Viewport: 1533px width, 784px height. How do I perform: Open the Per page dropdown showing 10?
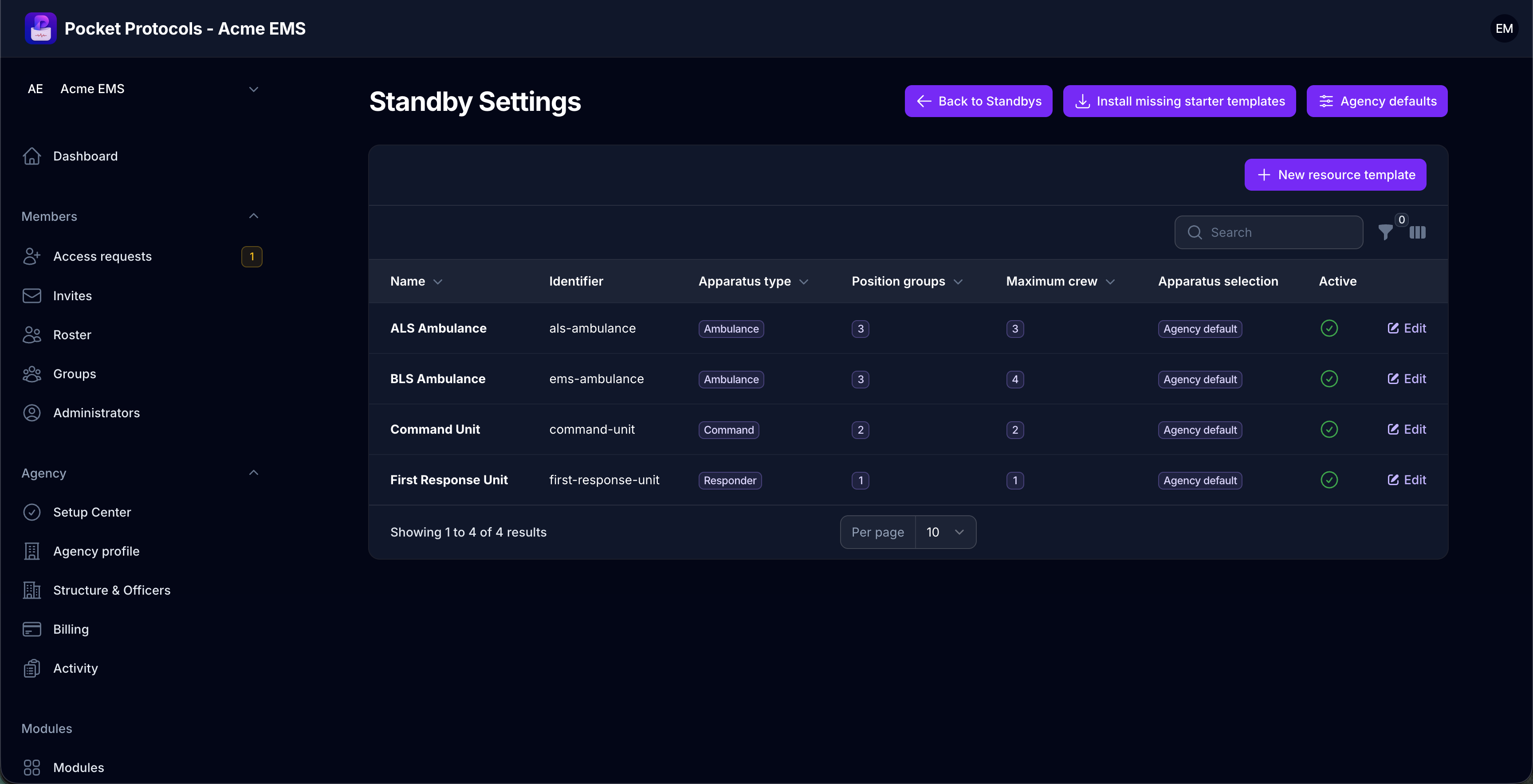click(x=945, y=533)
